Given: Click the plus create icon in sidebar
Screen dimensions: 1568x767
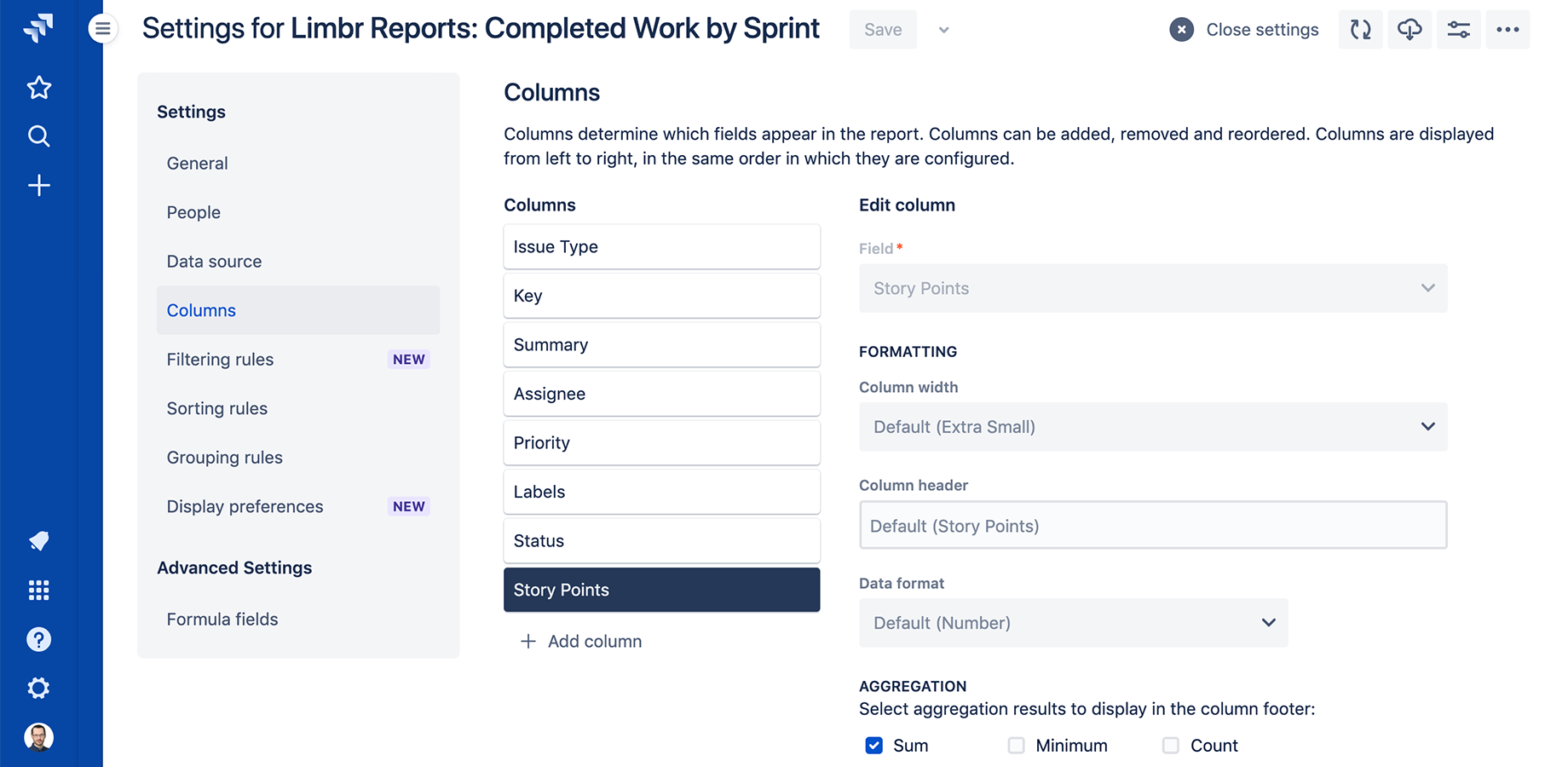Looking at the screenshot, I should coord(38,186).
